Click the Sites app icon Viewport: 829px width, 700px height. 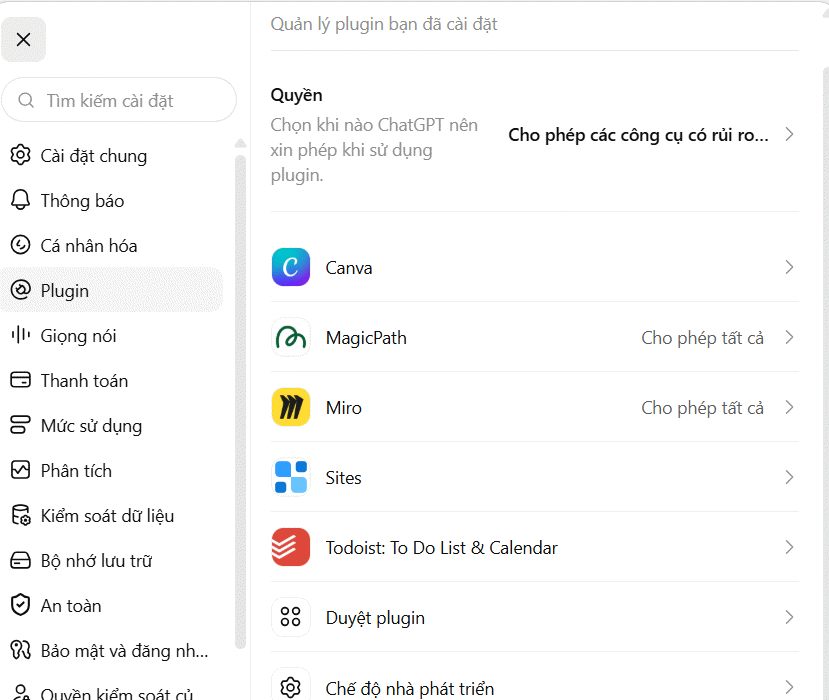click(x=291, y=477)
